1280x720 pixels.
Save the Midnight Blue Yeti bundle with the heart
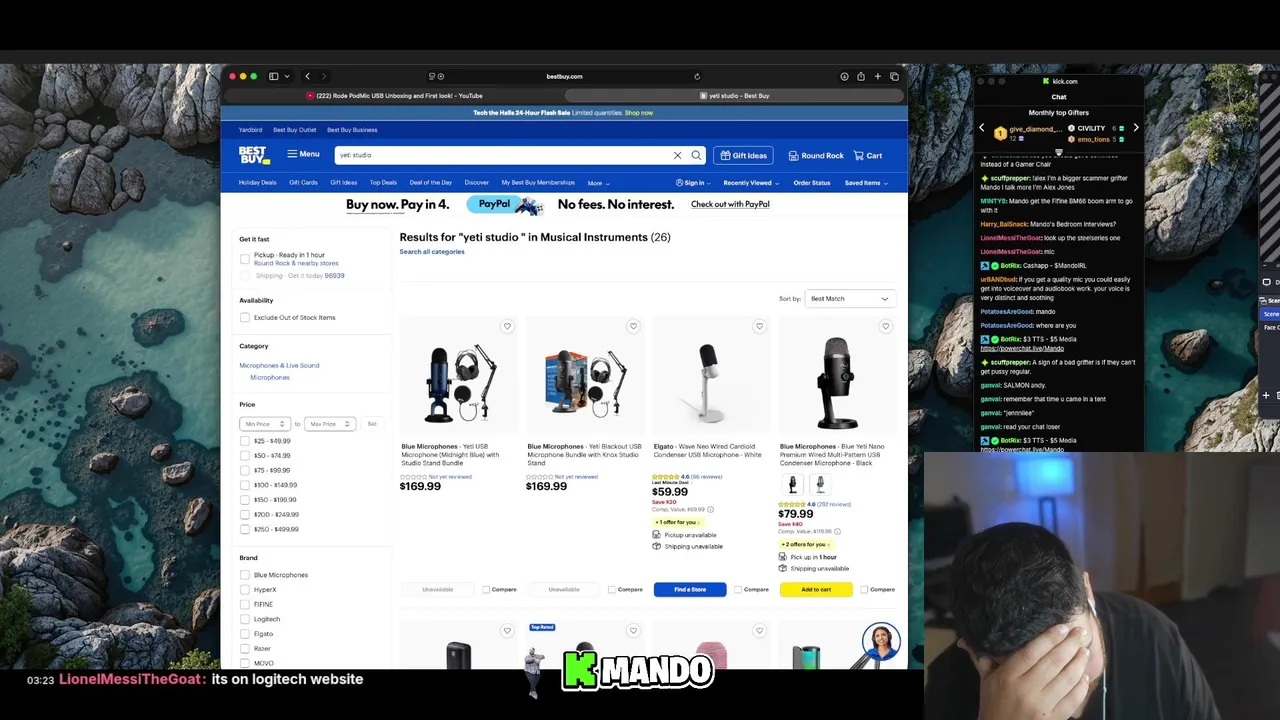click(507, 326)
